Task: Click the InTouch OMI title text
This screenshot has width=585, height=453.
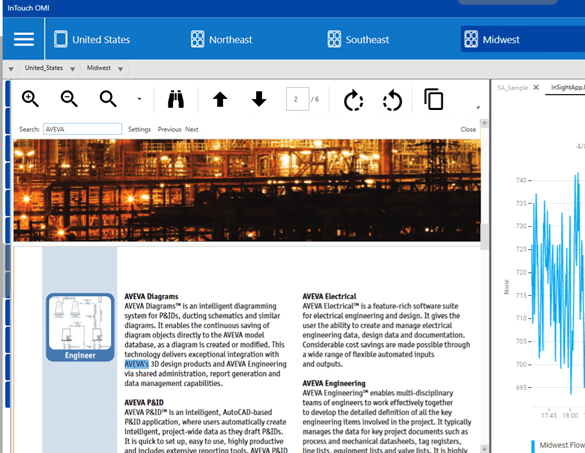Action: click(x=28, y=8)
